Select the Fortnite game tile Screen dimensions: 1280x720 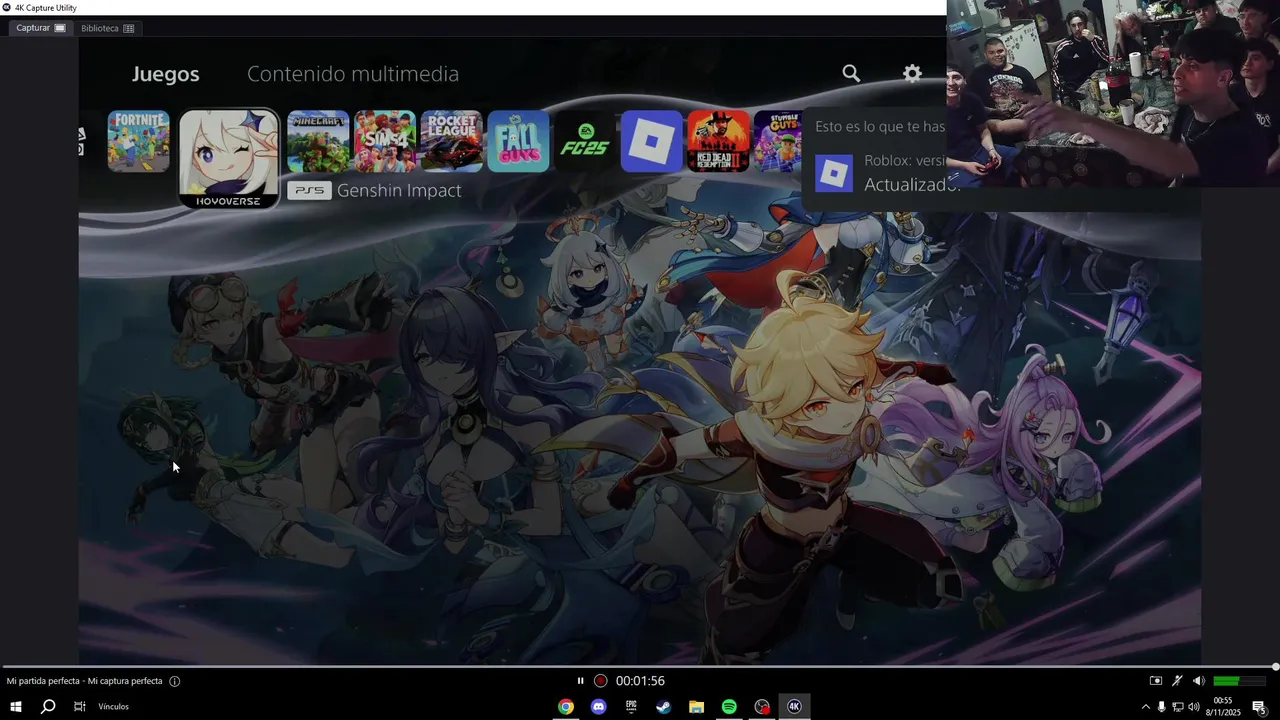[x=138, y=141]
